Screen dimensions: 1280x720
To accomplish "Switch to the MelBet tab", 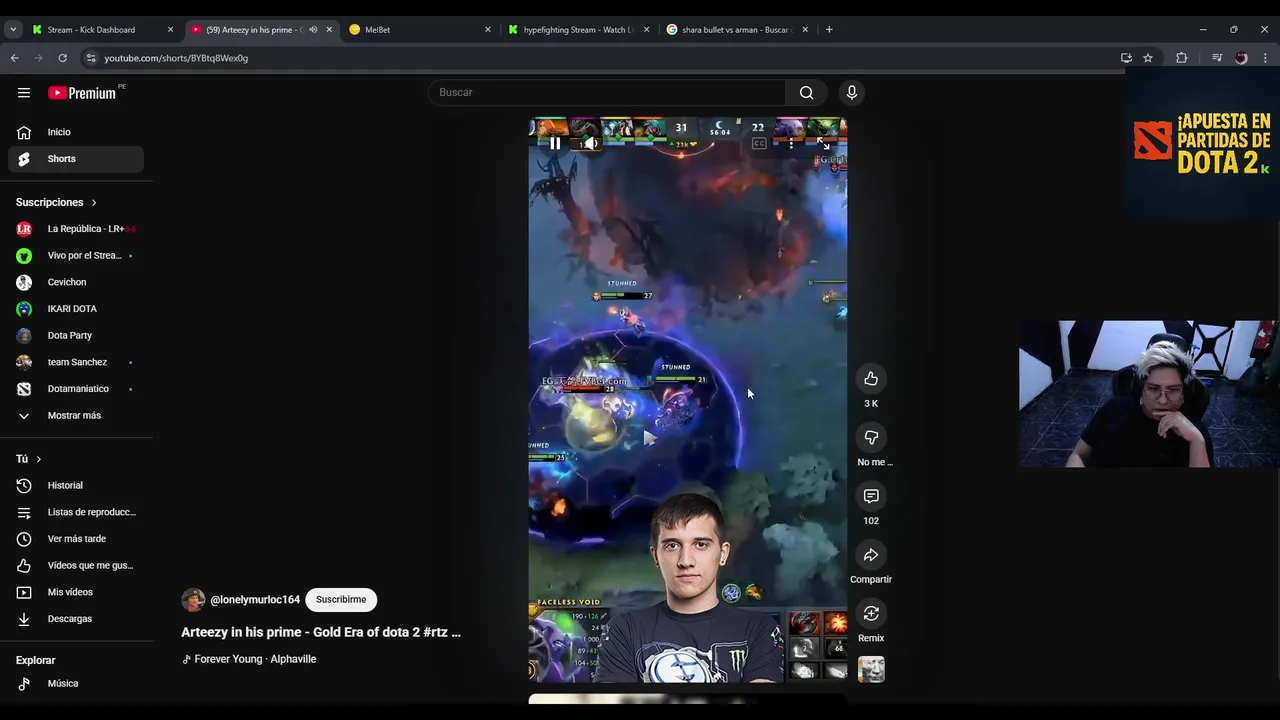I will [420, 30].
